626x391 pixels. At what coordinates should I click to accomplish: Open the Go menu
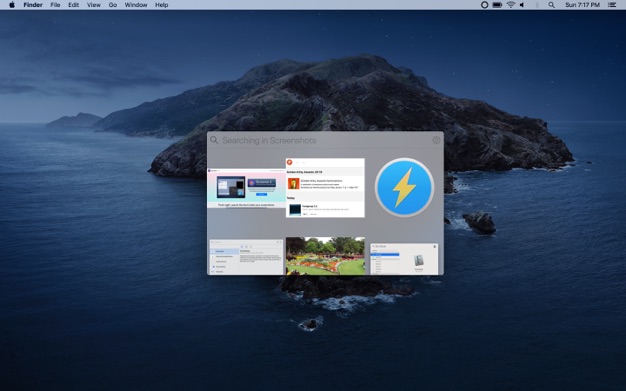click(x=113, y=5)
